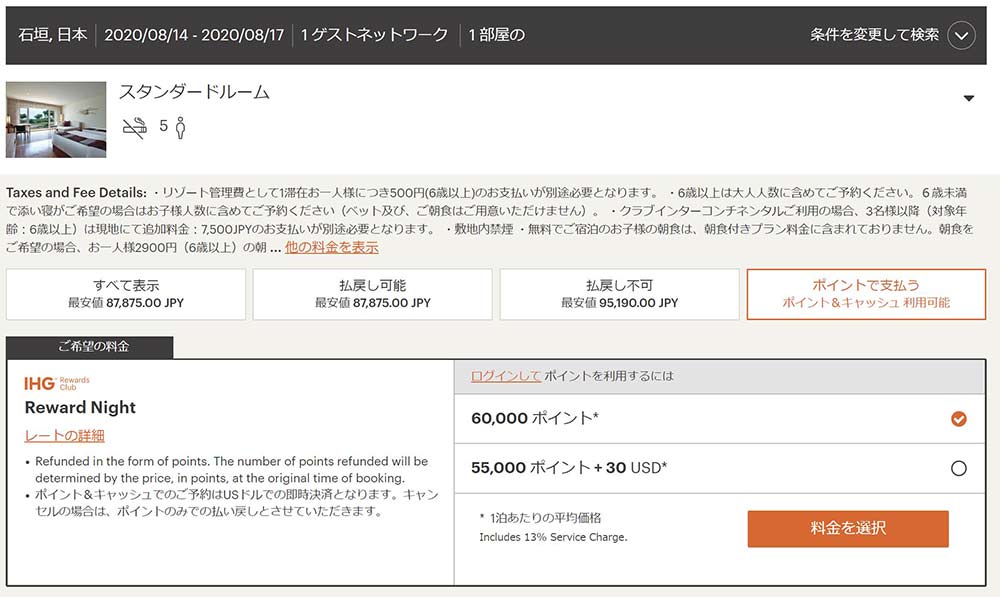
Task: Open the すべて表示 rate tab
Action: tap(126, 294)
